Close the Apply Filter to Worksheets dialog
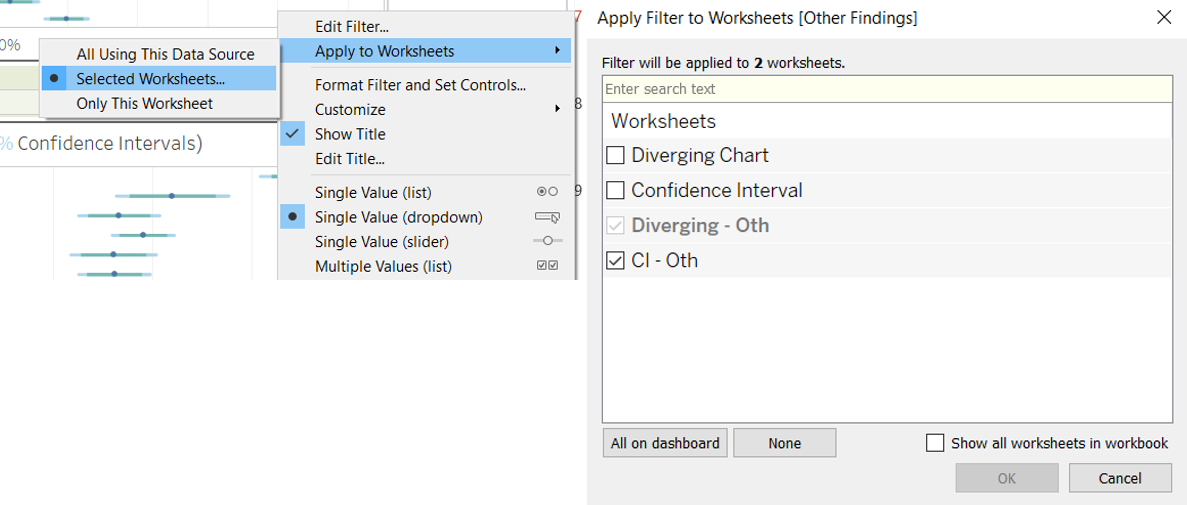This screenshot has height=505, width=1187. point(1163,17)
